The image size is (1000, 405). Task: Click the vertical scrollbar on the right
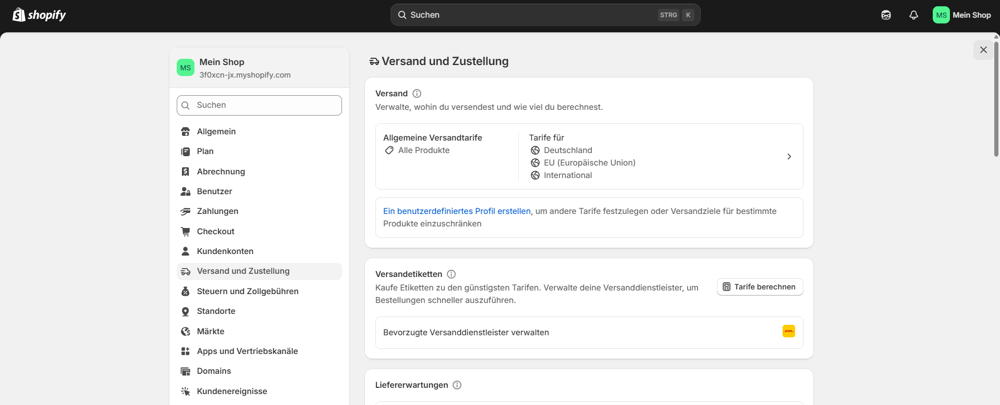point(995,100)
